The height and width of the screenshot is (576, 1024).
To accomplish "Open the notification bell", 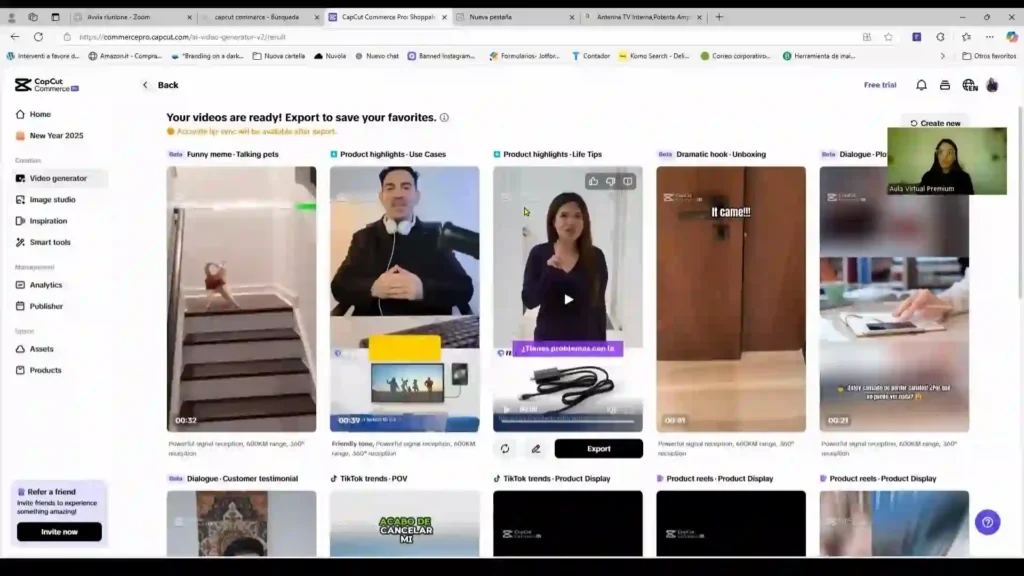I will (920, 85).
